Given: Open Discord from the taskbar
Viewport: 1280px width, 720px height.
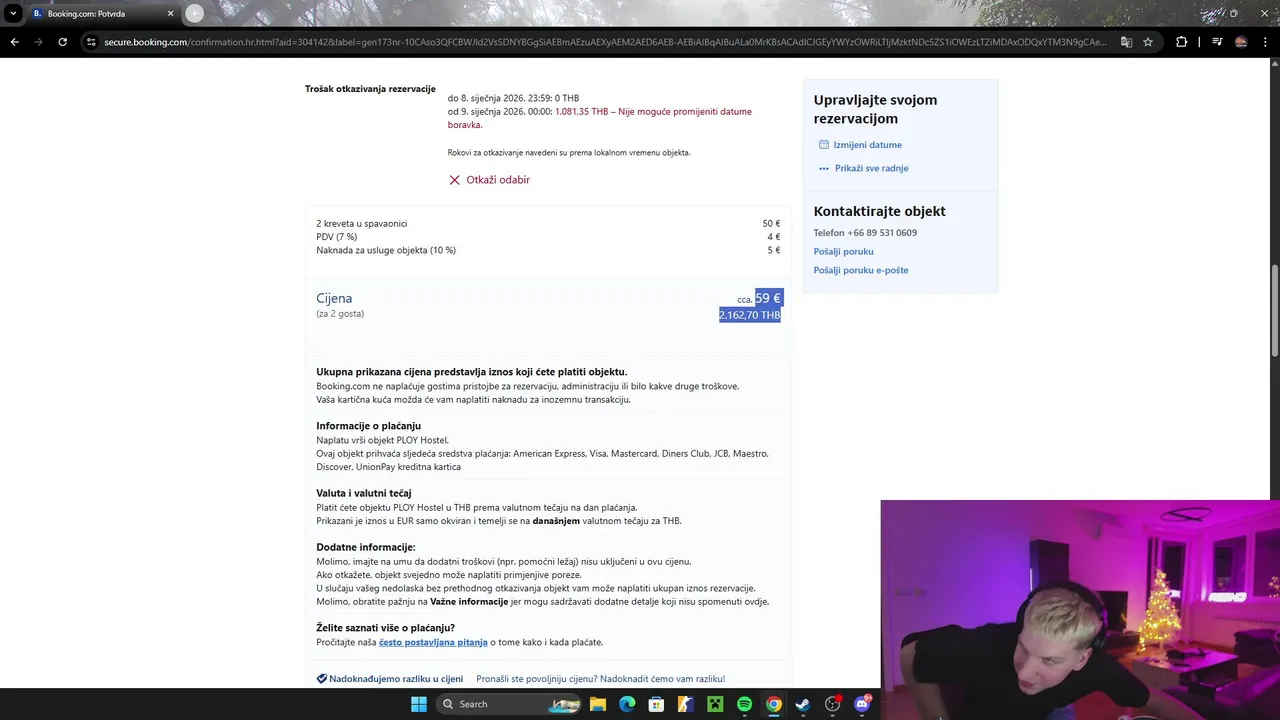Looking at the screenshot, I should pyautogui.click(x=862, y=704).
